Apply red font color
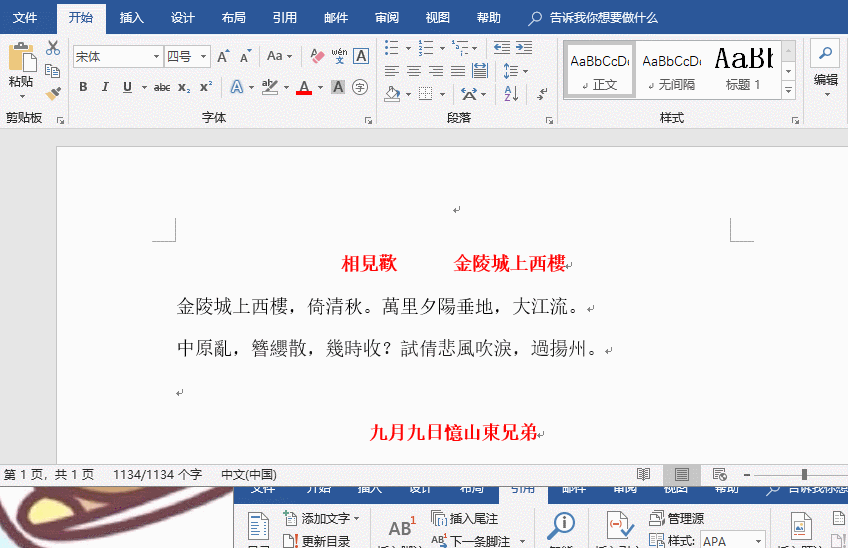This screenshot has height=548, width=848. (304, 87)
